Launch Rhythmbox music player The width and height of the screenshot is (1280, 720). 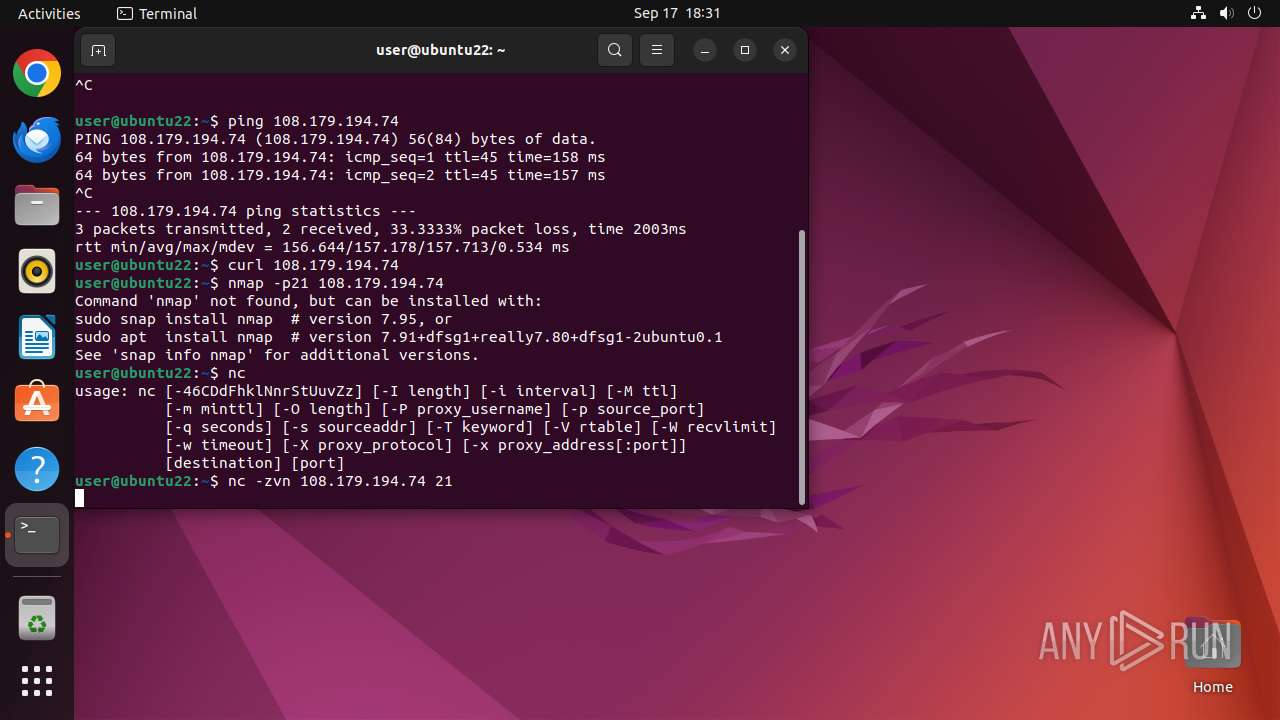(x=37, y=271)
